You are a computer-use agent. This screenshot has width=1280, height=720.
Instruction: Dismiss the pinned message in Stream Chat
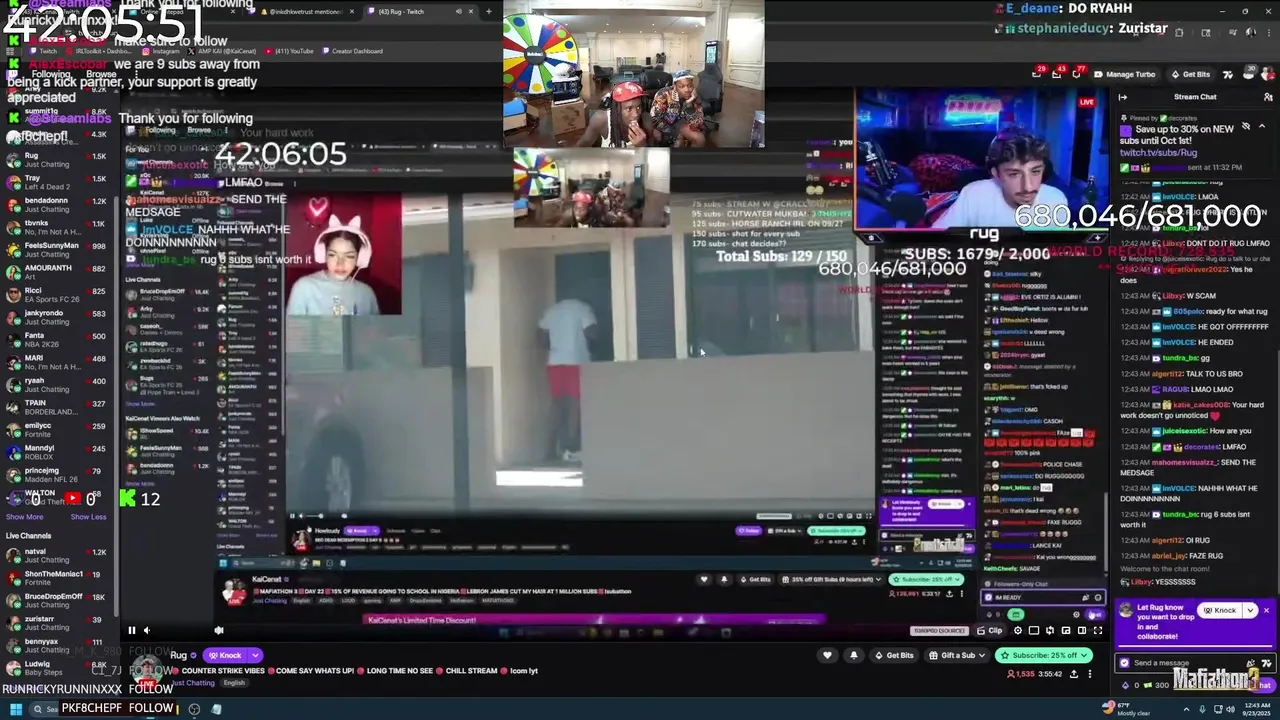click(1246, 127)
